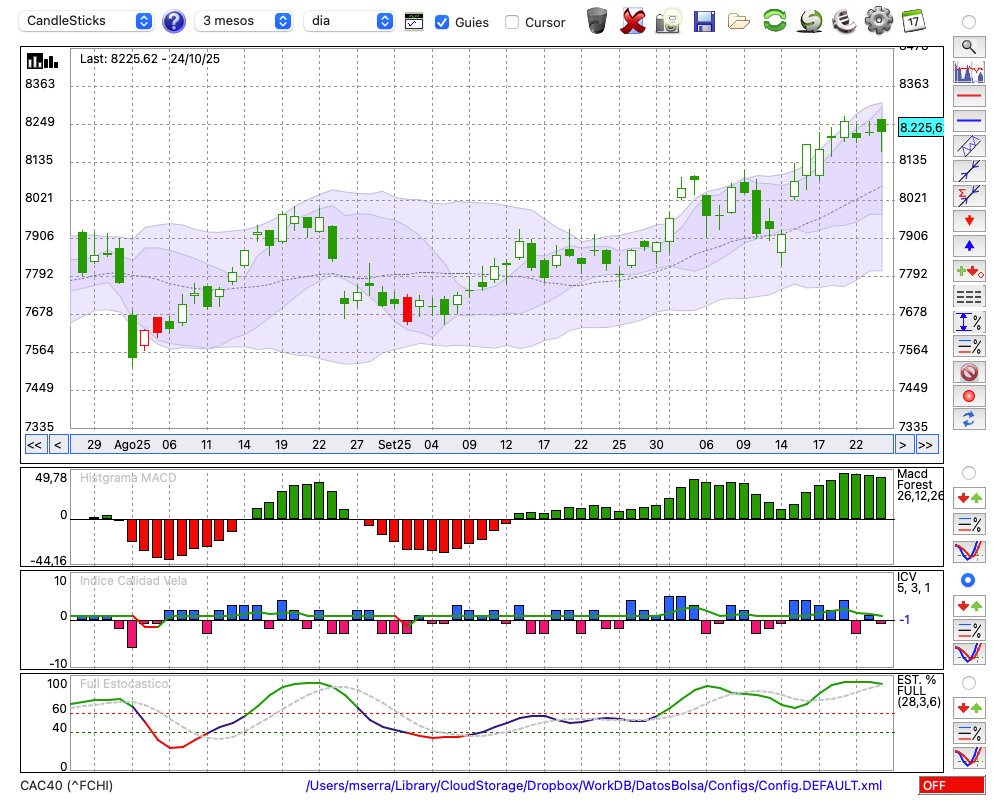Click the blue rotating arrows icon in the sidebar
Screen dimensions: 1000x800
click(x=969, y=419)
